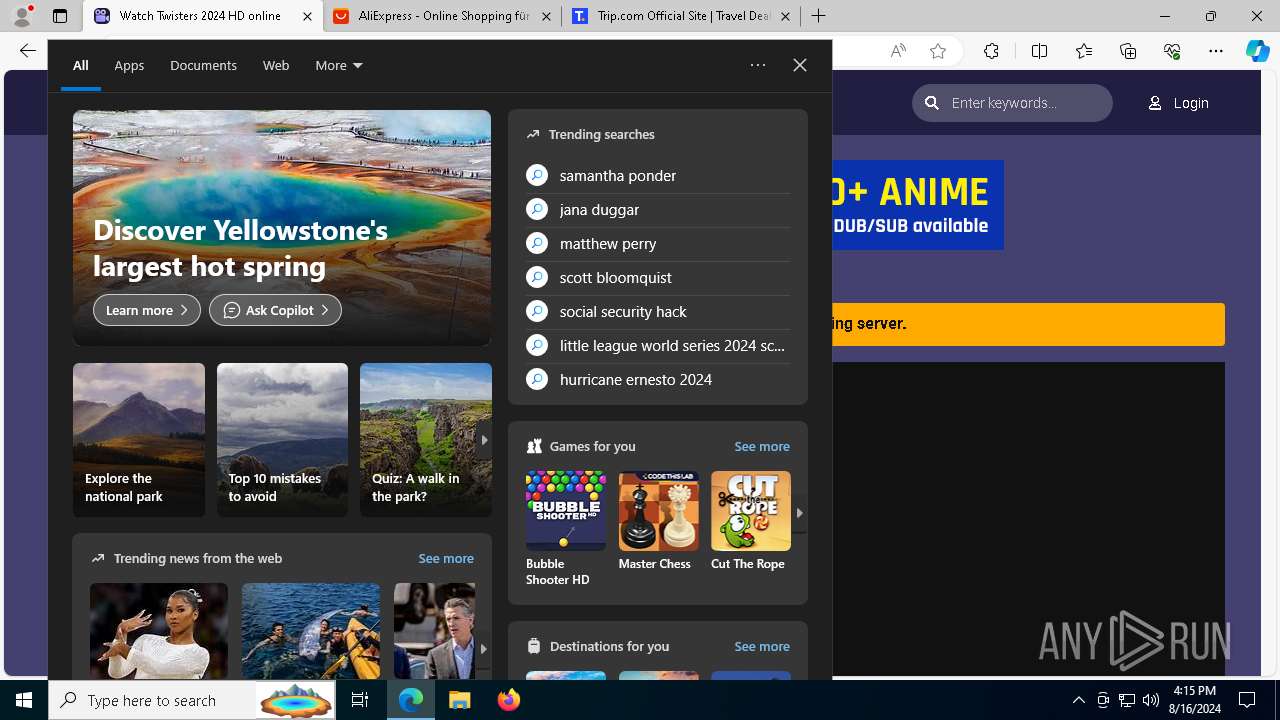The image size is (1280, 720).
Task: Open See more for Games for you
Action: point(762,446)
